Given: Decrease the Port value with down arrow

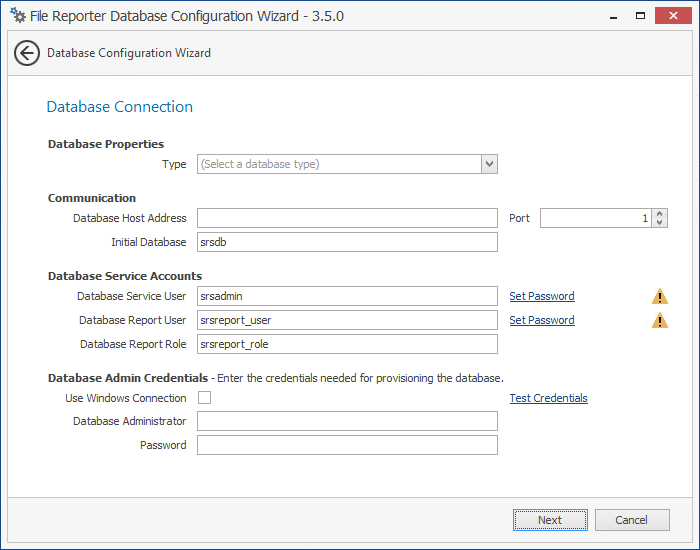Looking at the screenshot, I should [660, 222].
